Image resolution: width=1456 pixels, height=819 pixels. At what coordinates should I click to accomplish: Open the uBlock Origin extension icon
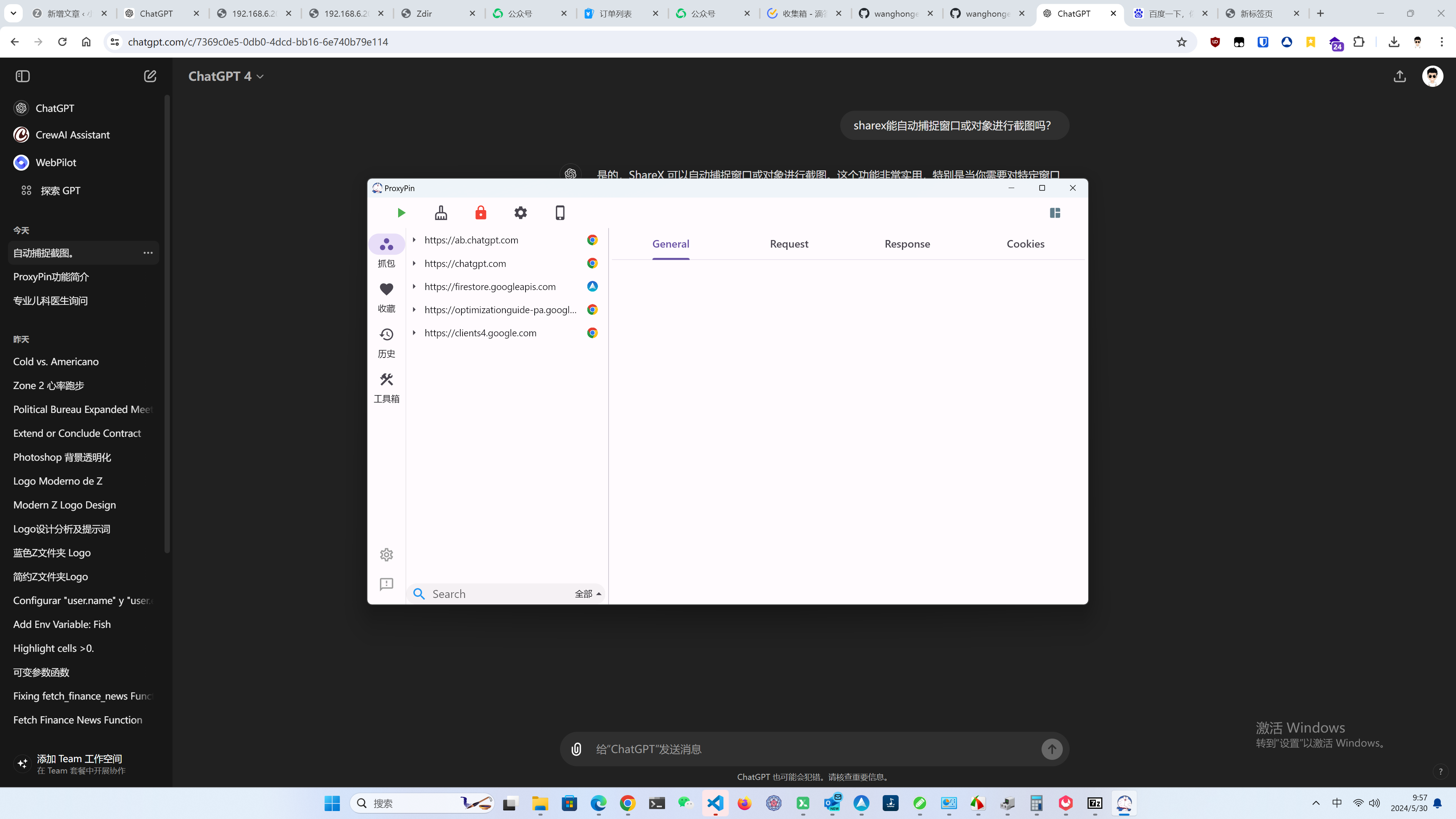1215,42
